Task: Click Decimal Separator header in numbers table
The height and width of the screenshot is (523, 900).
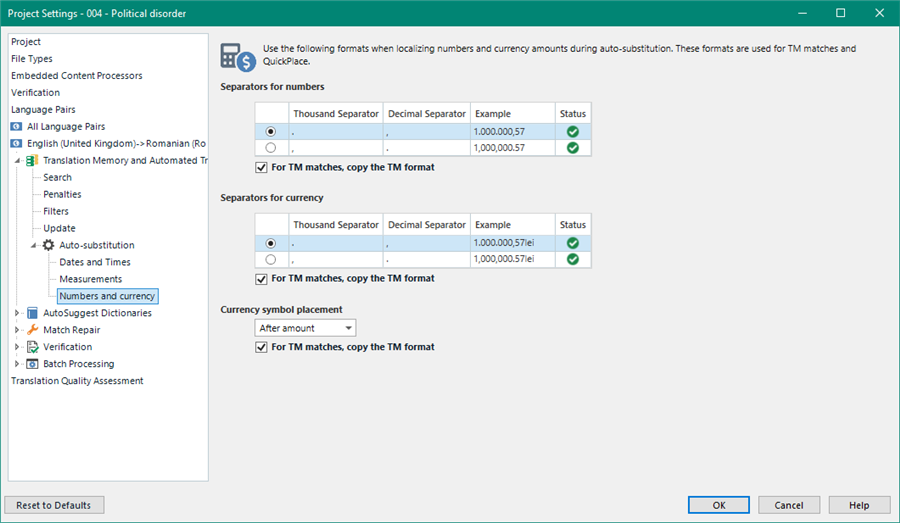Action: click(x=426, y=114)
